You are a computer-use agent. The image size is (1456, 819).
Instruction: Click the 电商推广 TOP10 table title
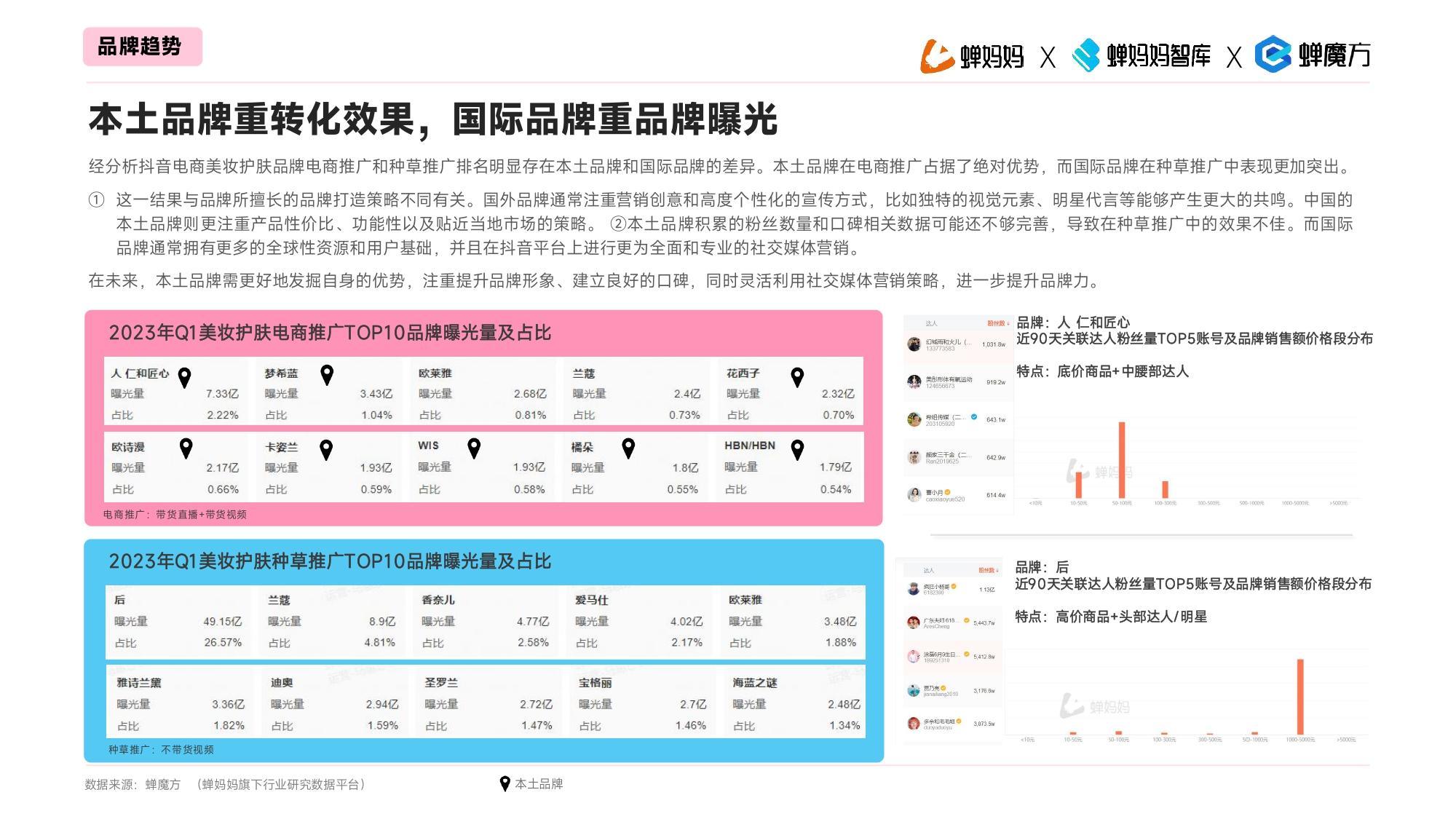point(330,333)
